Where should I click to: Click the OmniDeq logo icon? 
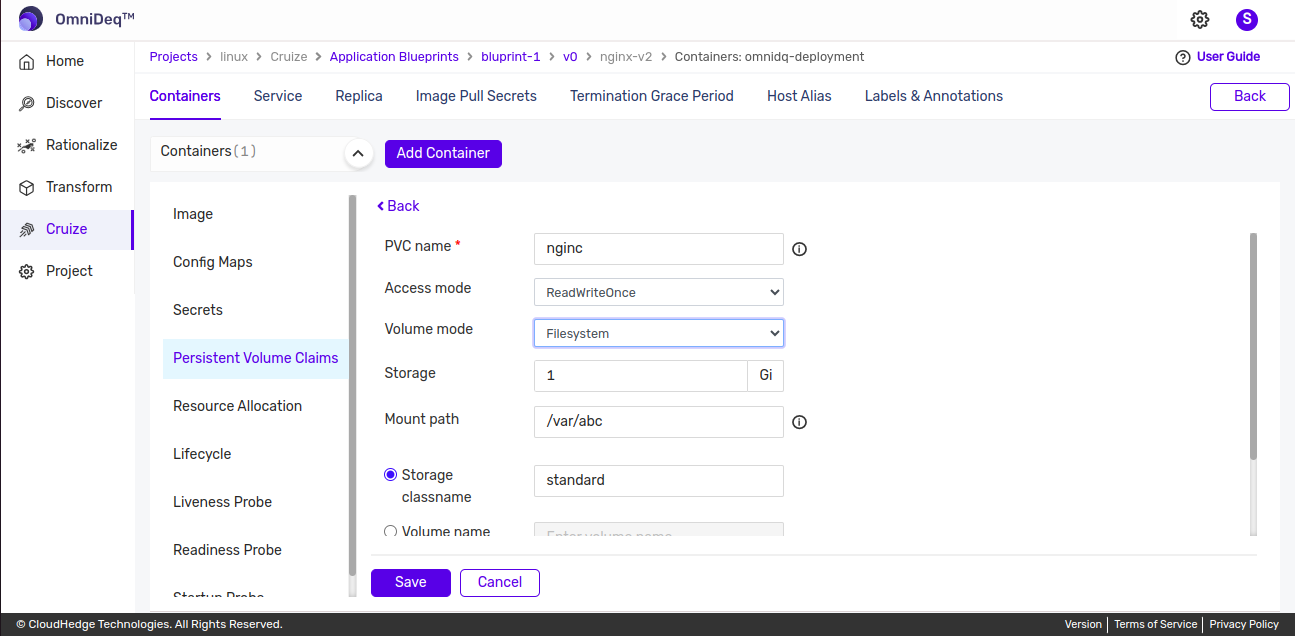[31, 19]
